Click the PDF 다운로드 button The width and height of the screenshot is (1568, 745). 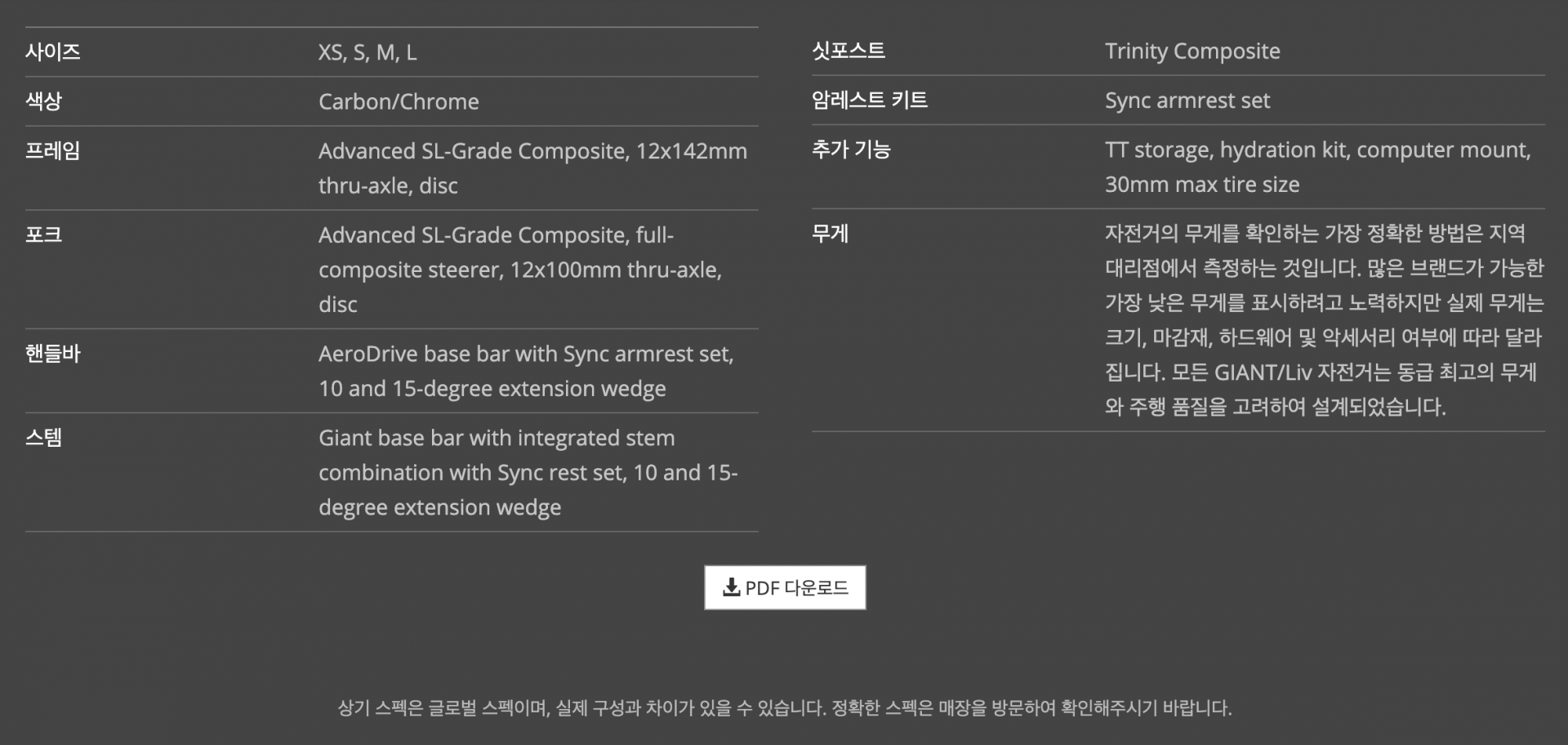785,587
